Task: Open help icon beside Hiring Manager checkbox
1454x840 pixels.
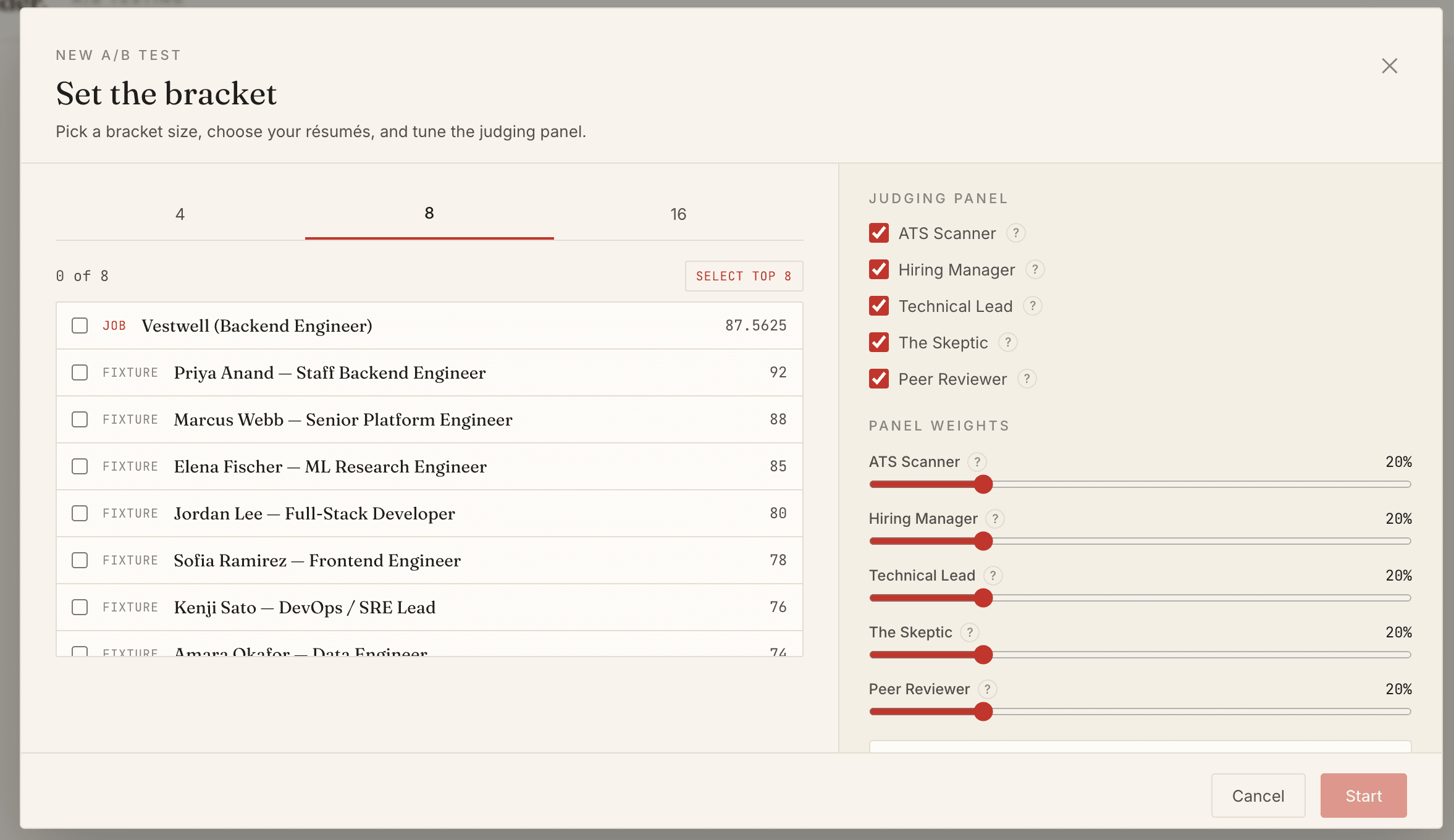Action: click(x=1035, y=270)
